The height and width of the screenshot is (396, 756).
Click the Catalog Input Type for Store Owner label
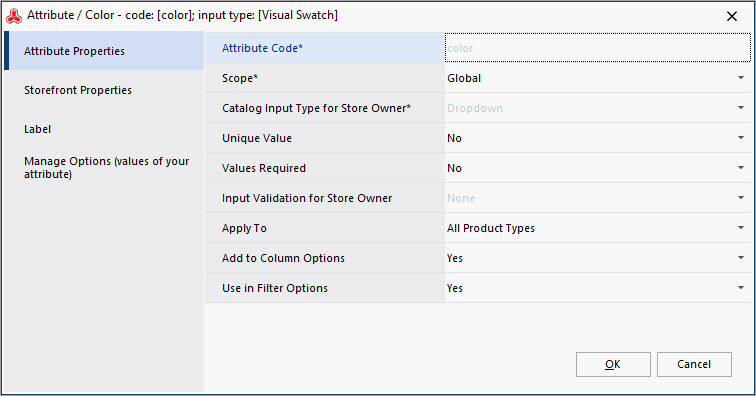[316, 108]
